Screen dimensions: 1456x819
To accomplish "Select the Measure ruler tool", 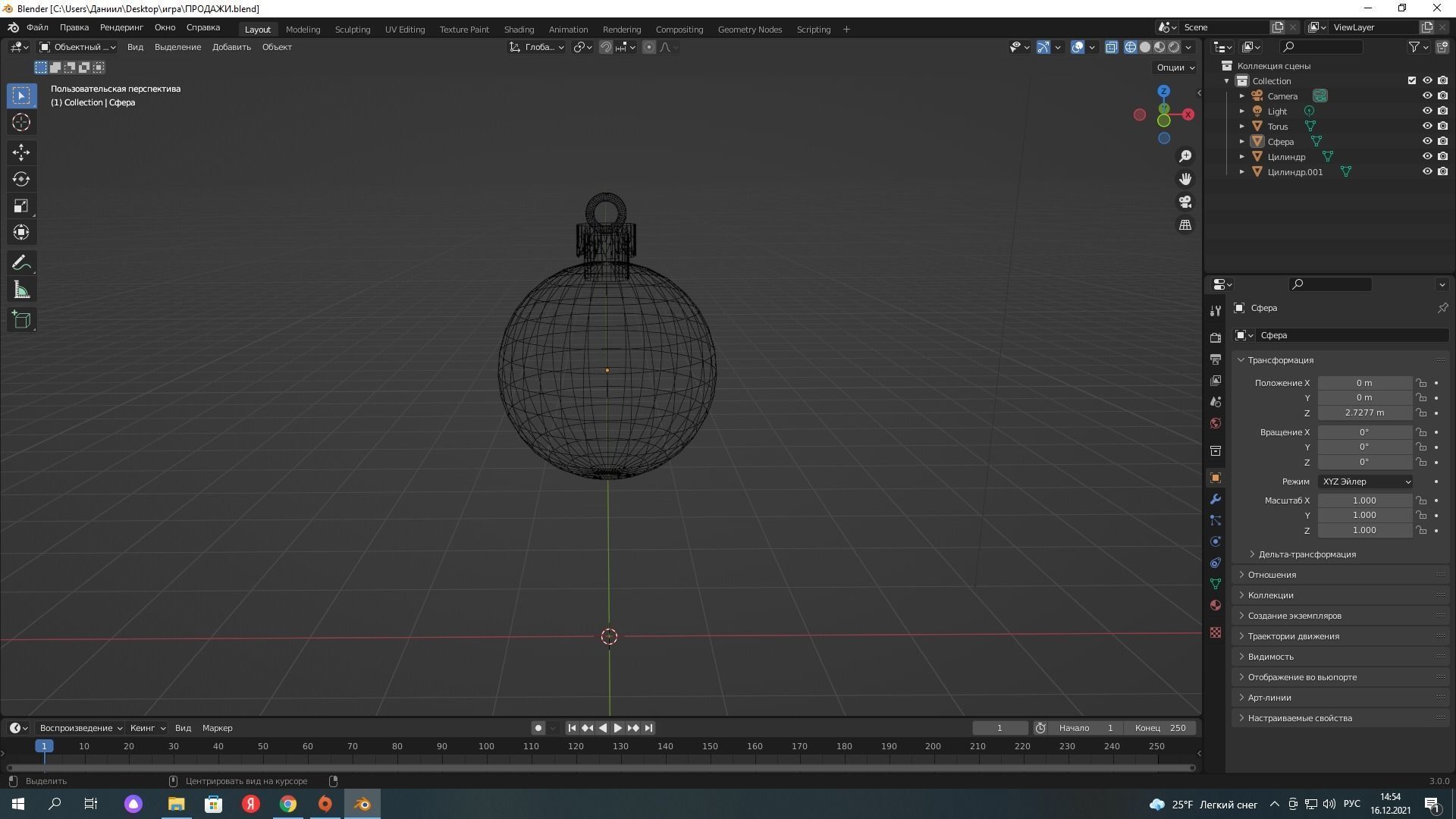I will pos(21,290).
